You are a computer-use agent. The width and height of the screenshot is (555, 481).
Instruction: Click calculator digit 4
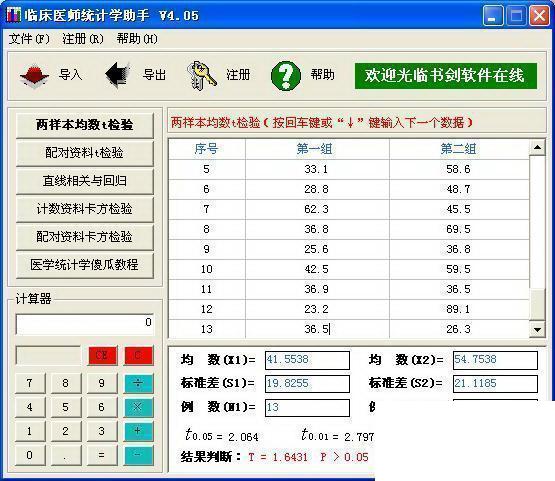30,407
